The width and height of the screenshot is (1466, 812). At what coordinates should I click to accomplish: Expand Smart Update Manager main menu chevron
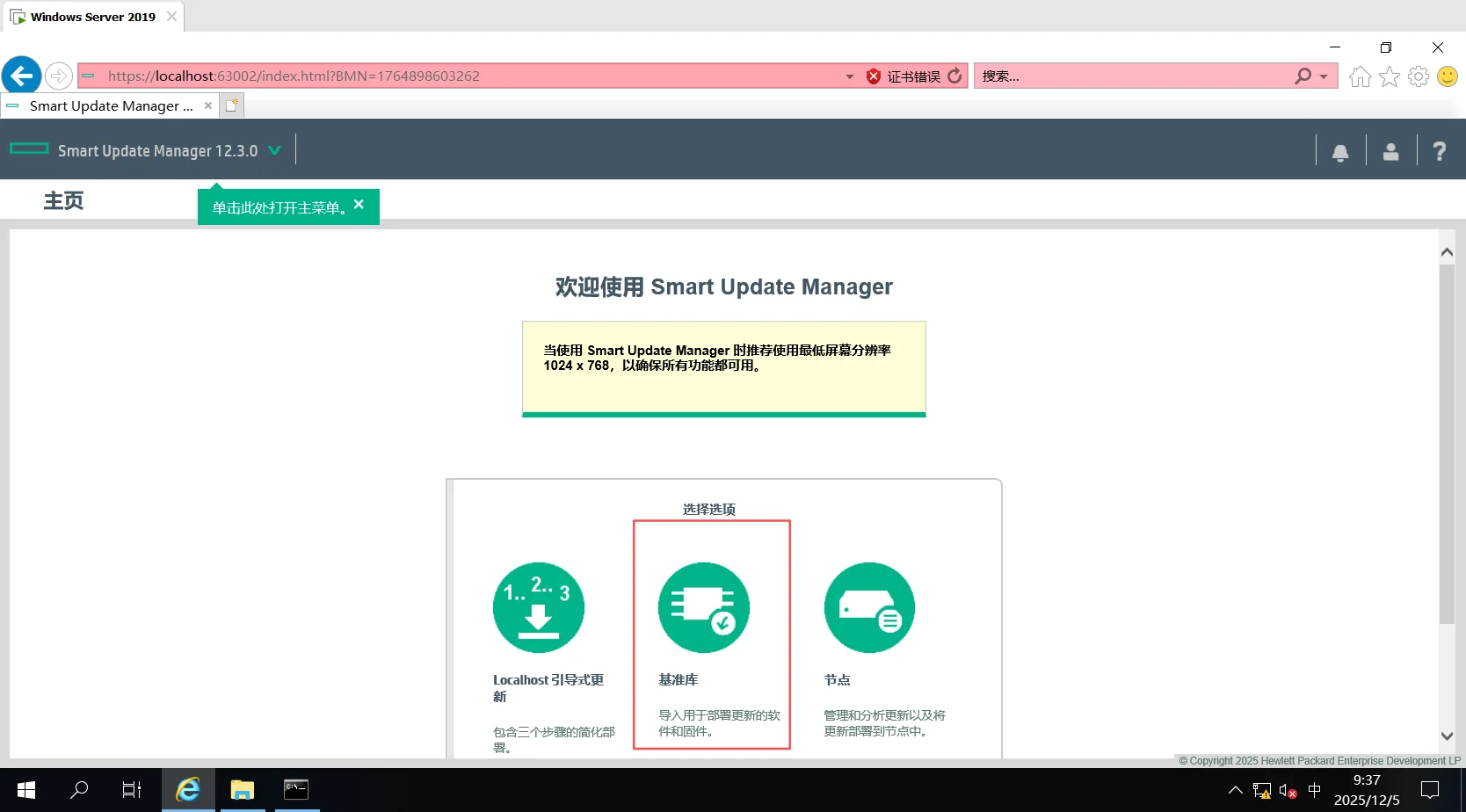pyautogui.click(x=274, y=150)
